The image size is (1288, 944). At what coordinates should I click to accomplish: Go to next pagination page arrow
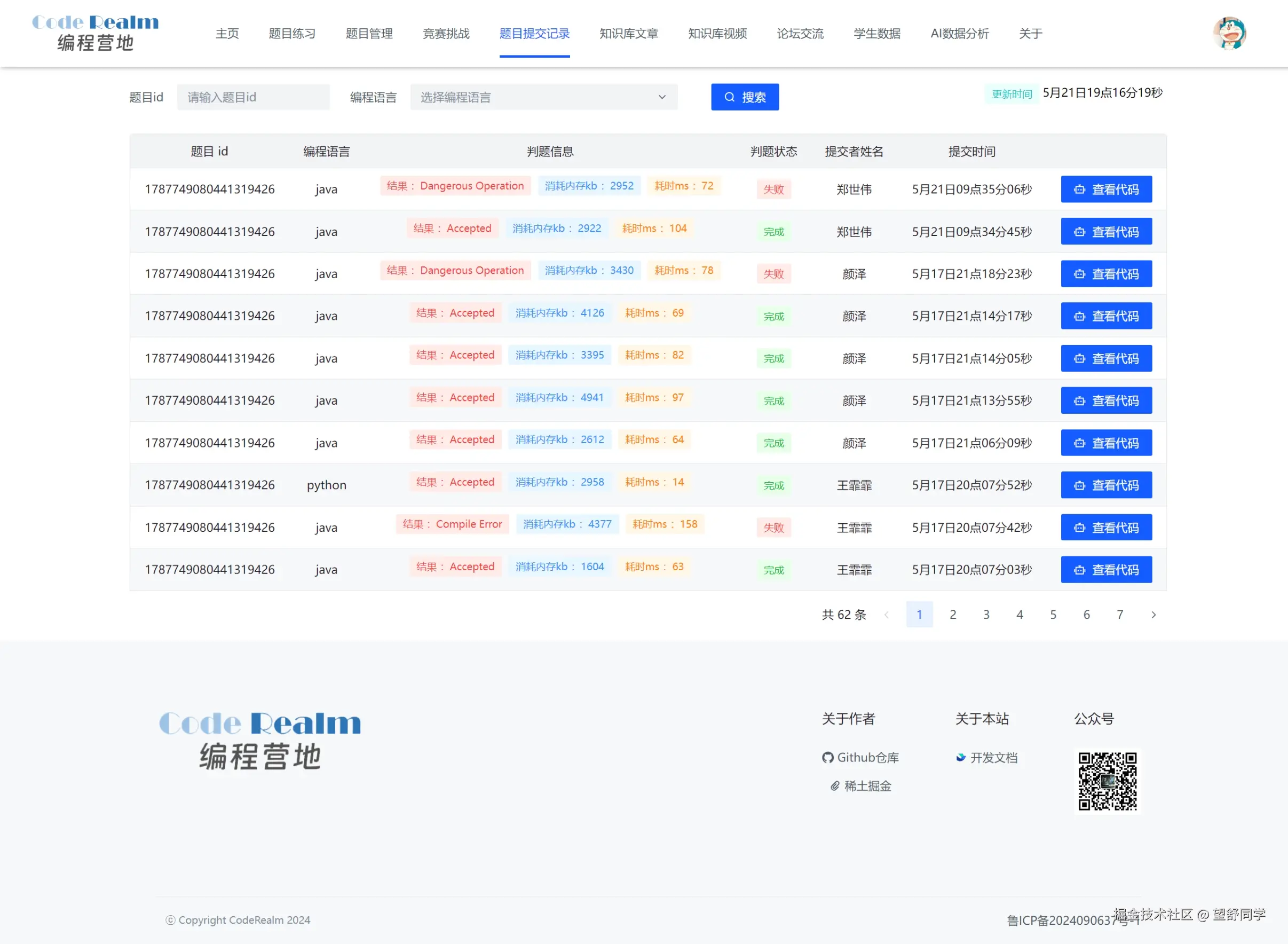click(1153, 614)
